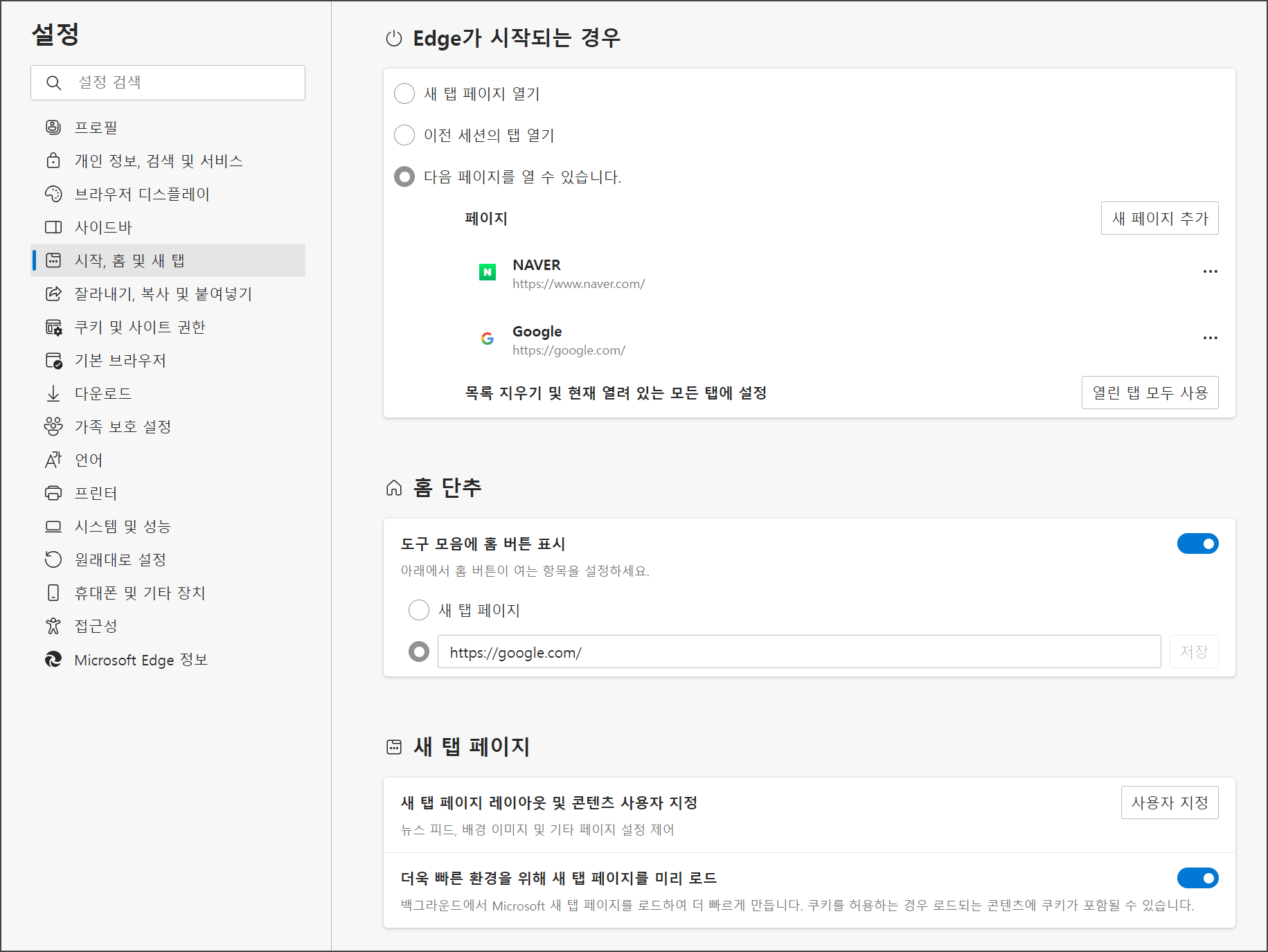This screenshot has height=952, width=1268.
Task: Click the 사이드바 panel icon
Action: pyautogui.click(x=53, y=227)
